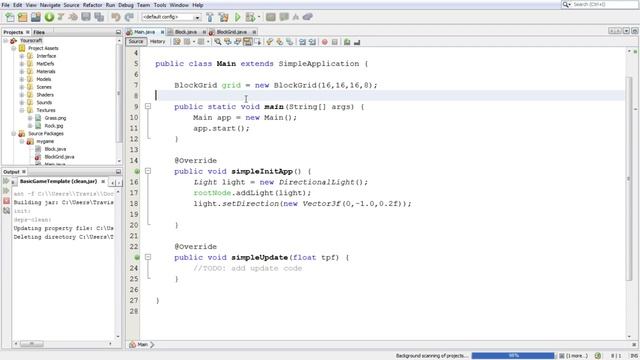Expand the Shaders folder node
640x360 pixels.
tap(22, 95)
